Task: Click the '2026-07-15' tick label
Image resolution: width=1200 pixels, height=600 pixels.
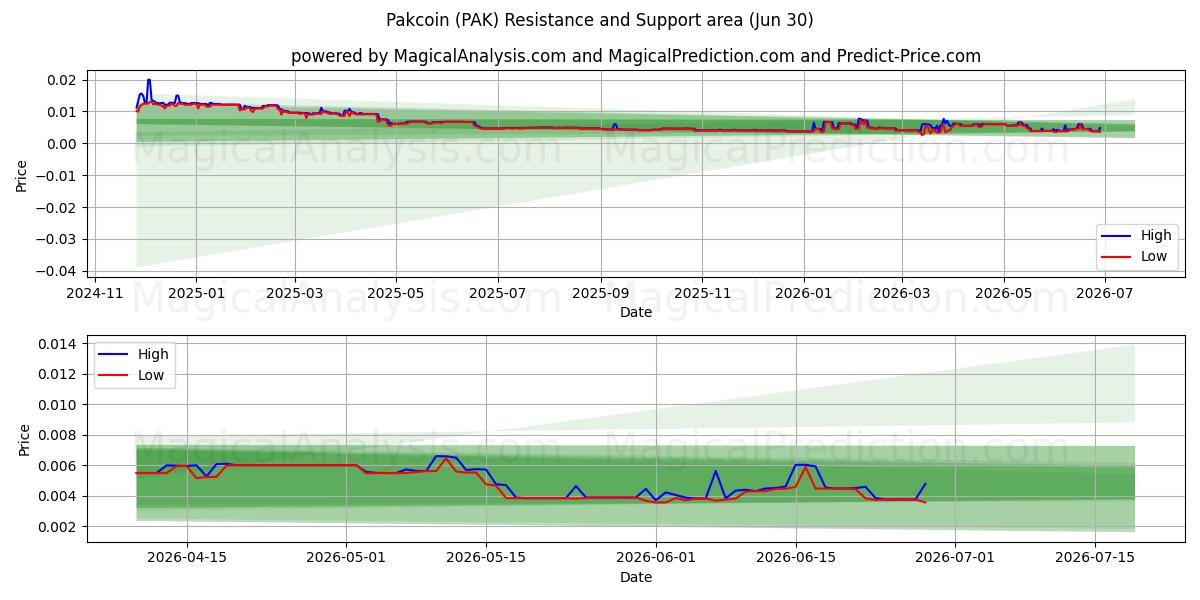Action: pos(1096,558)
